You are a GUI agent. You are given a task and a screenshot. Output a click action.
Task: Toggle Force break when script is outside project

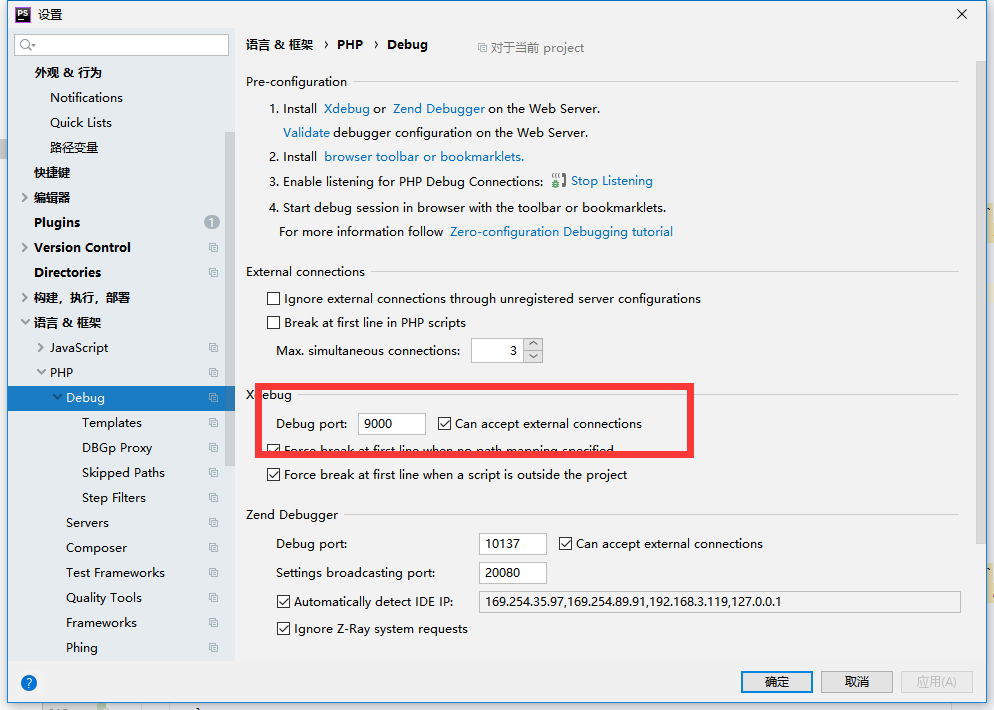pos(273,475)
